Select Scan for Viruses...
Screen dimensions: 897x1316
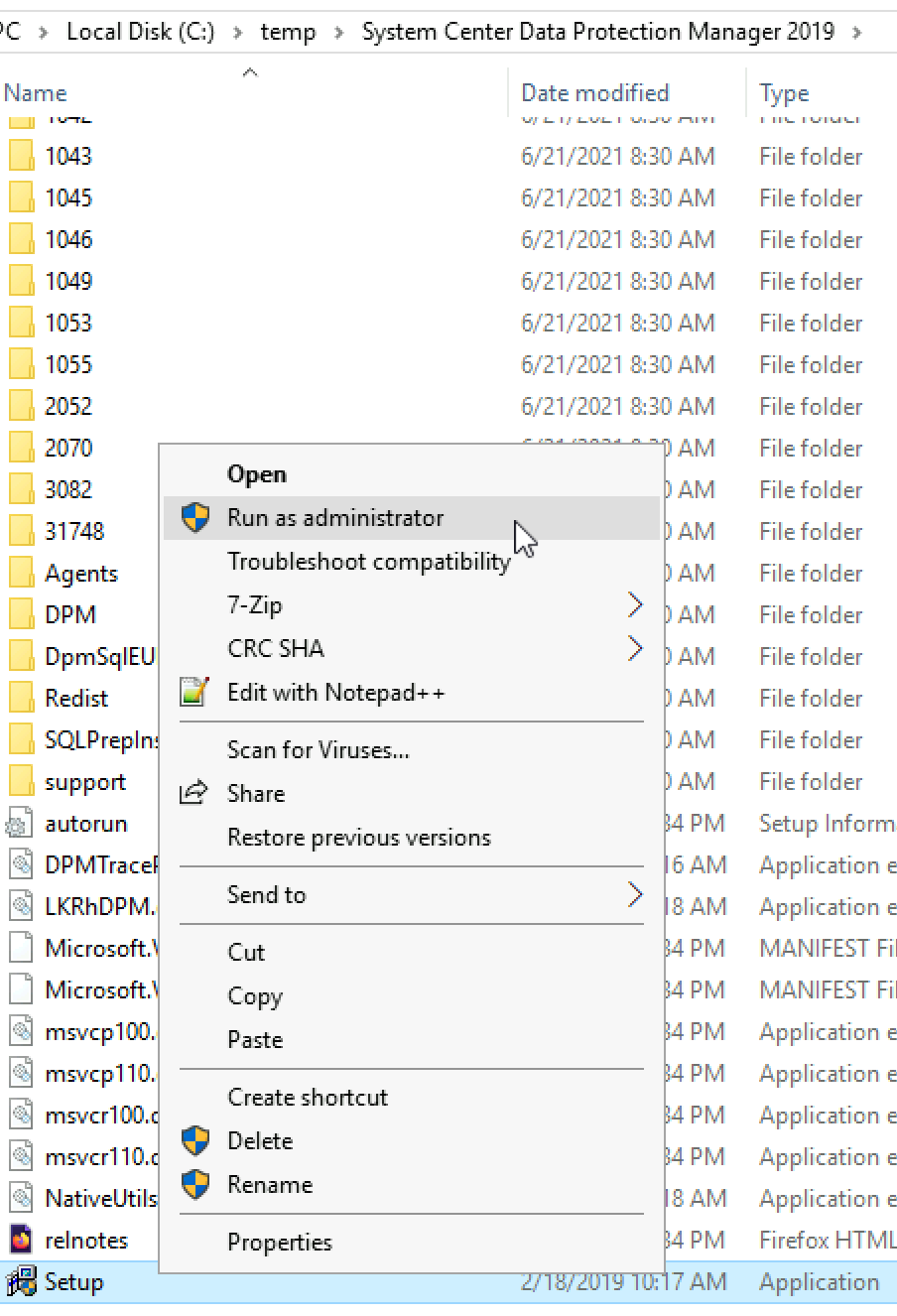point(319,750)
